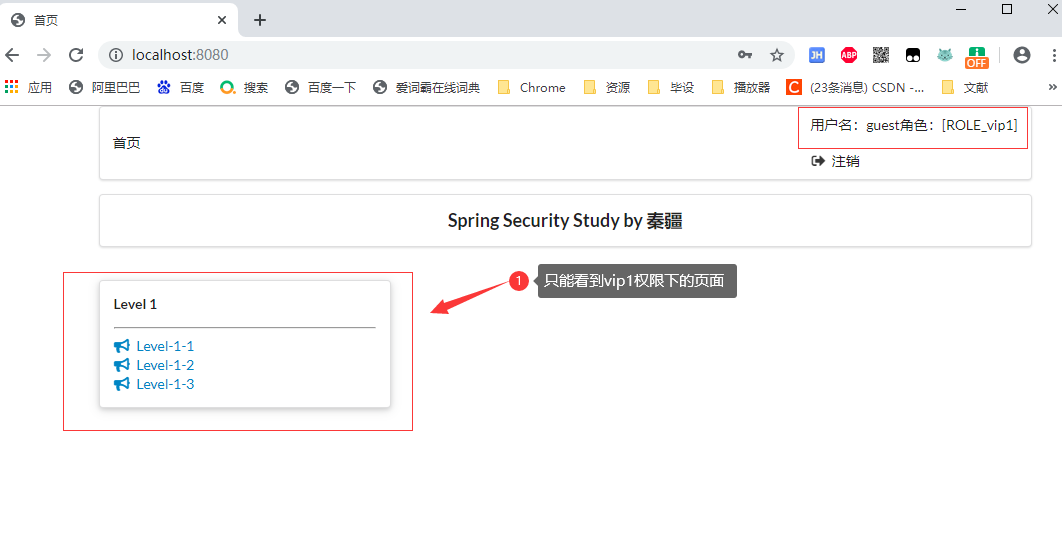This screenshot has width=1062, height=553.
Task: Click the logout arrow icon beside 注销
Action: (x=818, y=161)
